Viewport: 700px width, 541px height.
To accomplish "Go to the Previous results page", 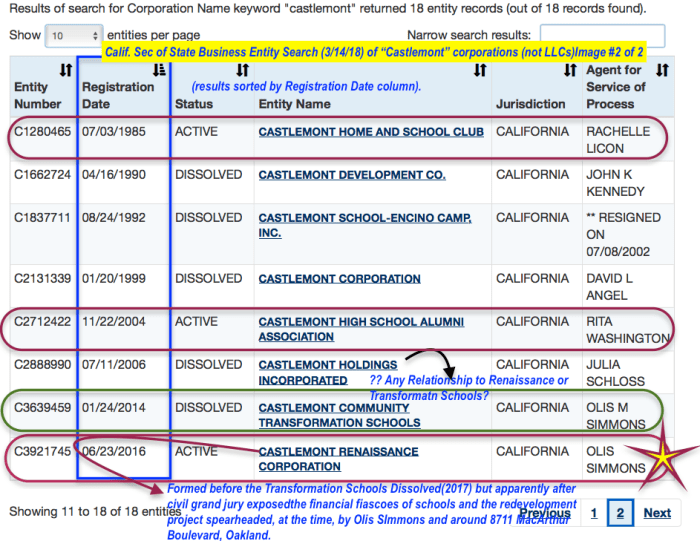I will (545, 513).
